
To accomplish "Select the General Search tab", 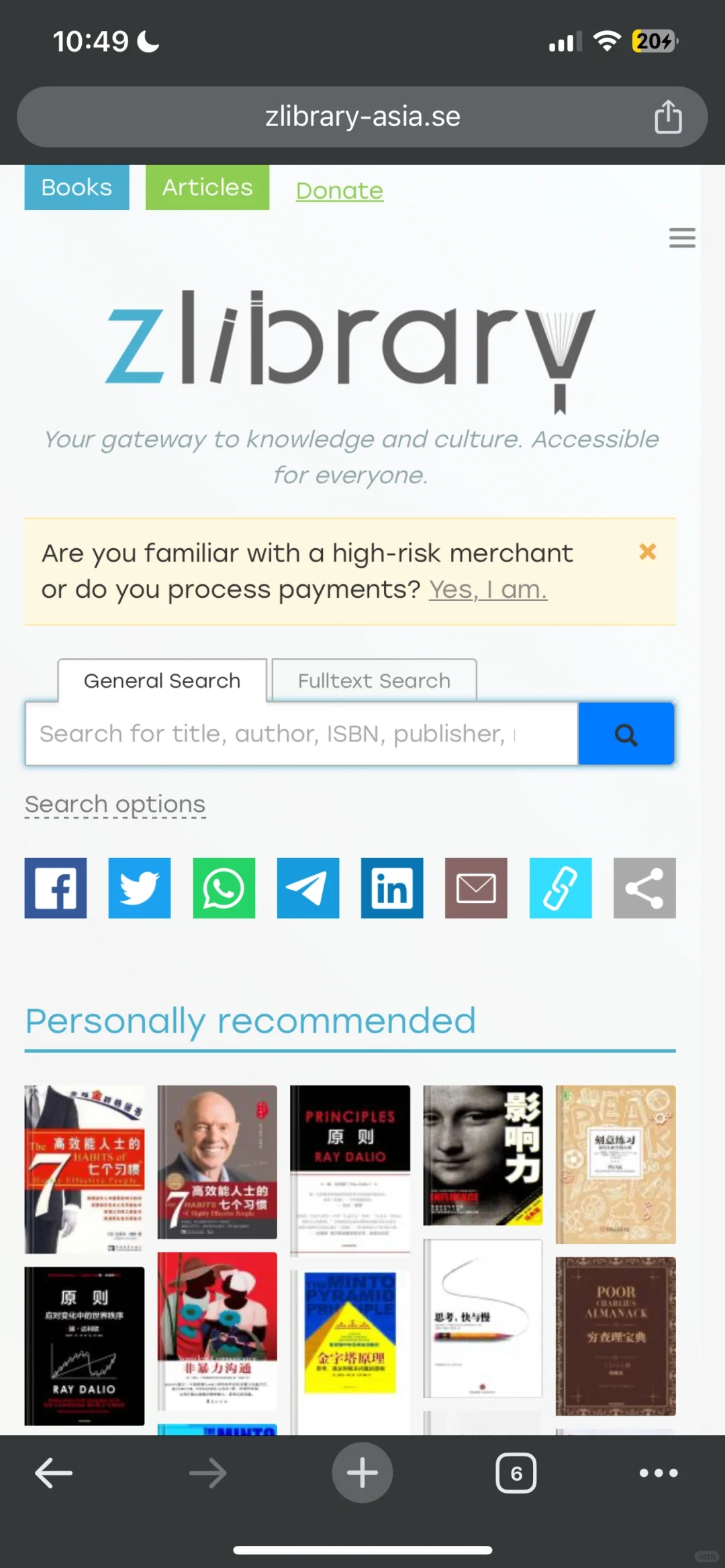I will [x=162, y=680].
